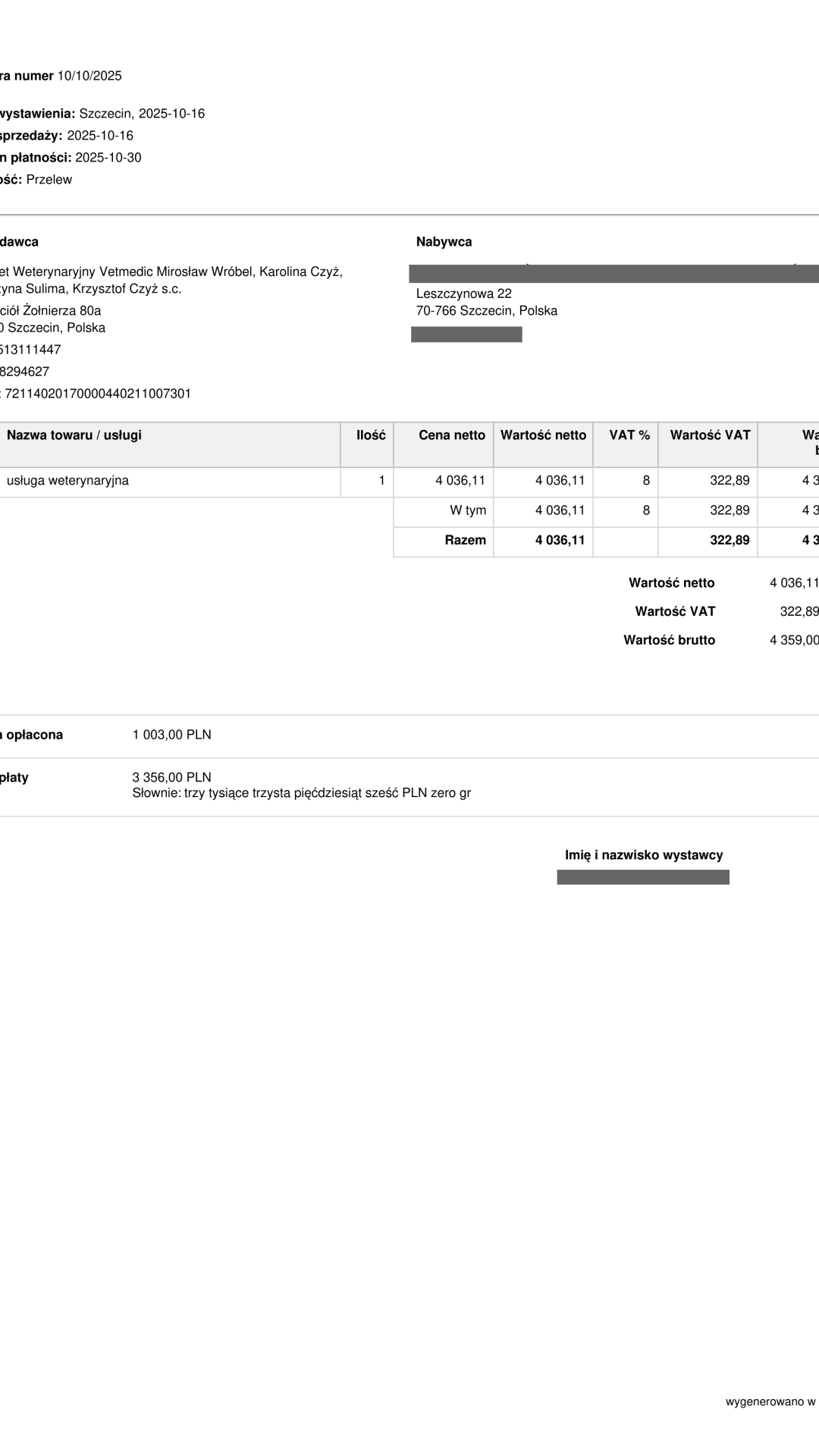Select the Wartość brutto summary label
Image resolution: width=819 pixels, height=1456 pixels.
669,640
